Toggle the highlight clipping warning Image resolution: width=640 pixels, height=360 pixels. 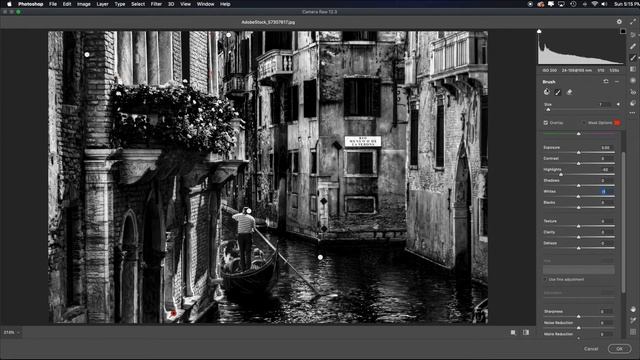tap(623, 31)
